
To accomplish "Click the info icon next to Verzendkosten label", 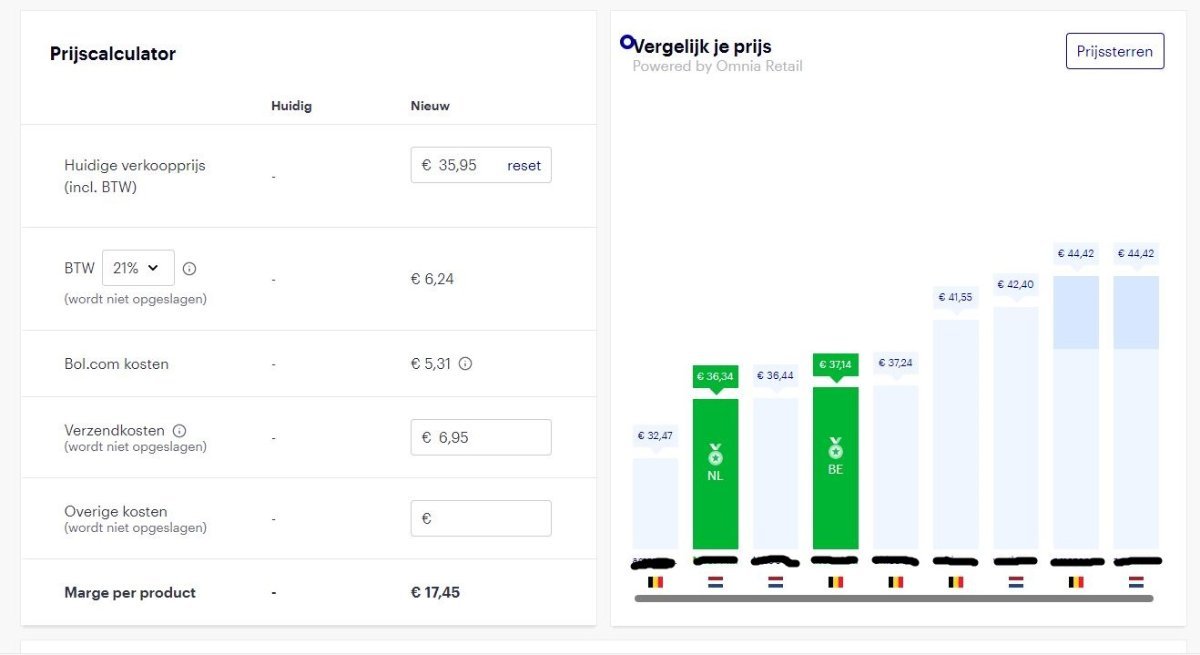I will tap(180, 430).
